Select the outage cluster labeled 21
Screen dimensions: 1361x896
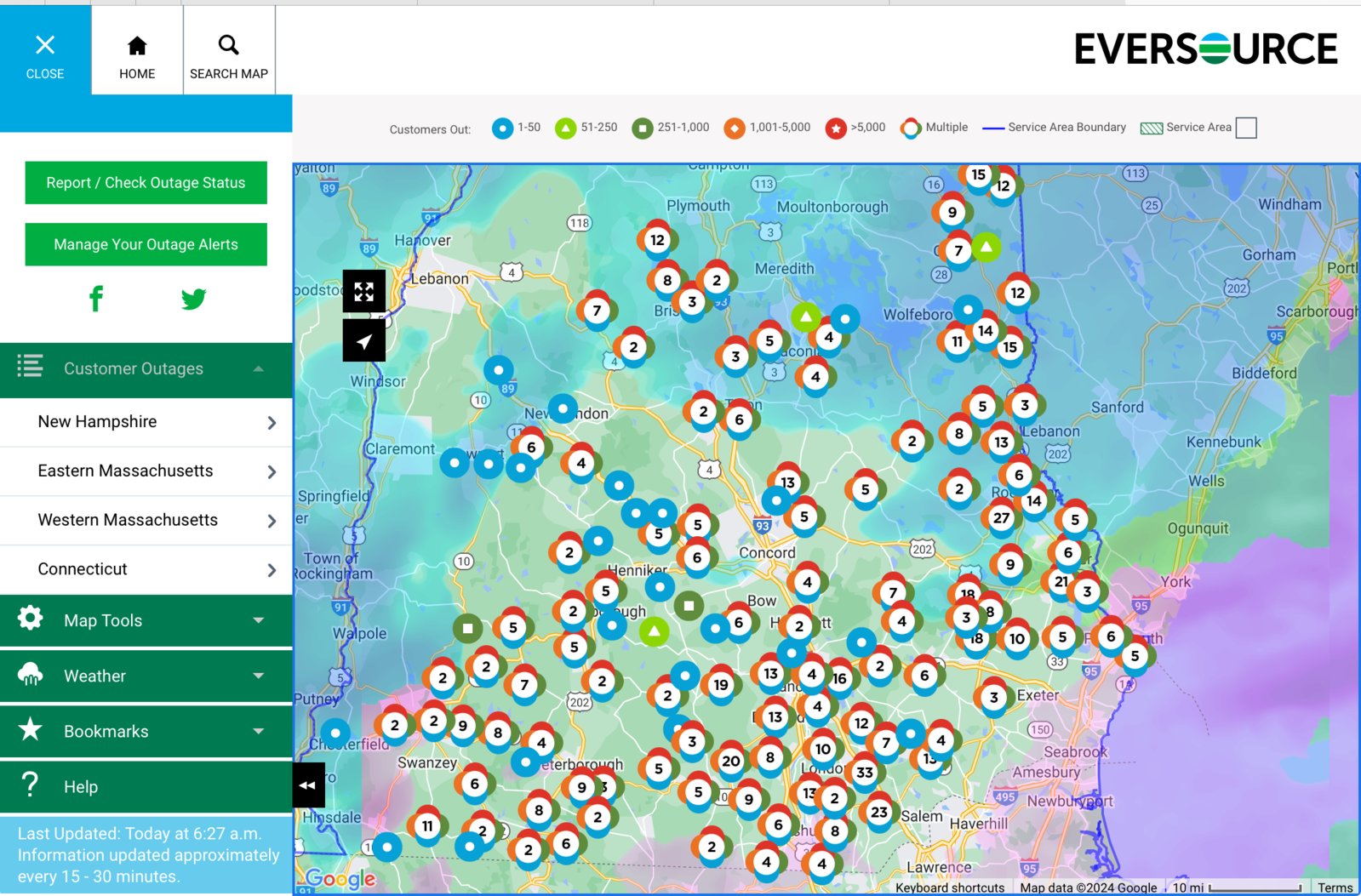coord(1061,582)
